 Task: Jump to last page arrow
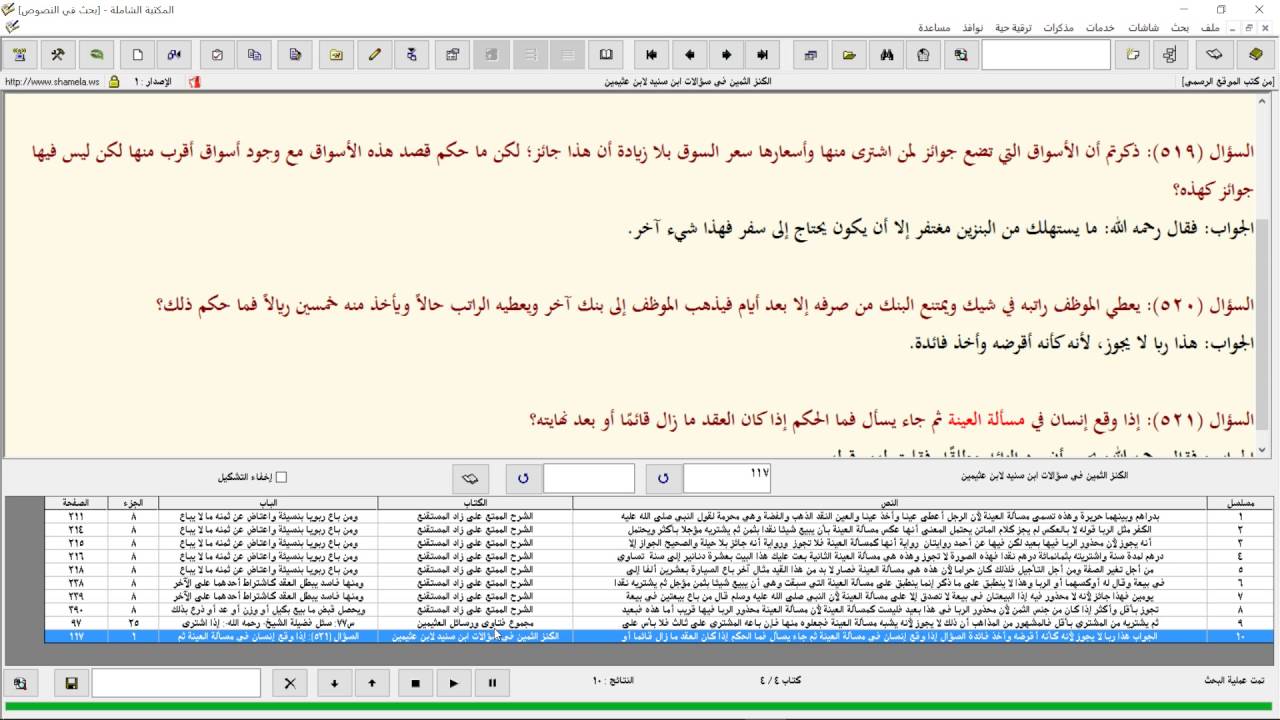(763, 55)
